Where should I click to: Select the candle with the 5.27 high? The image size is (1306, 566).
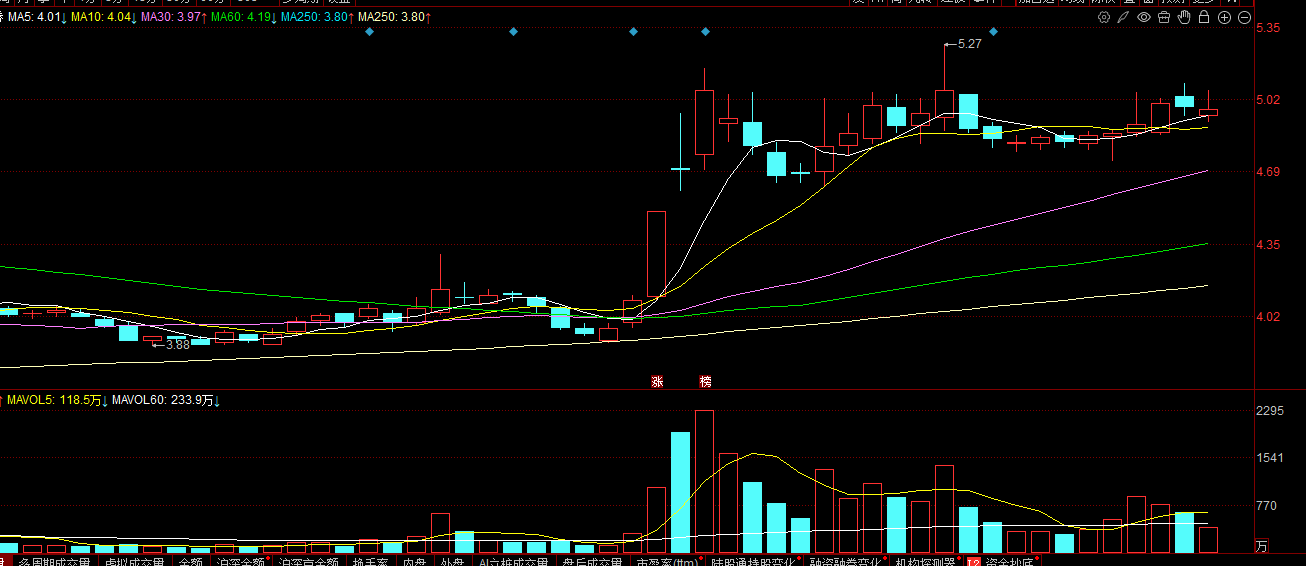[945, 88]
